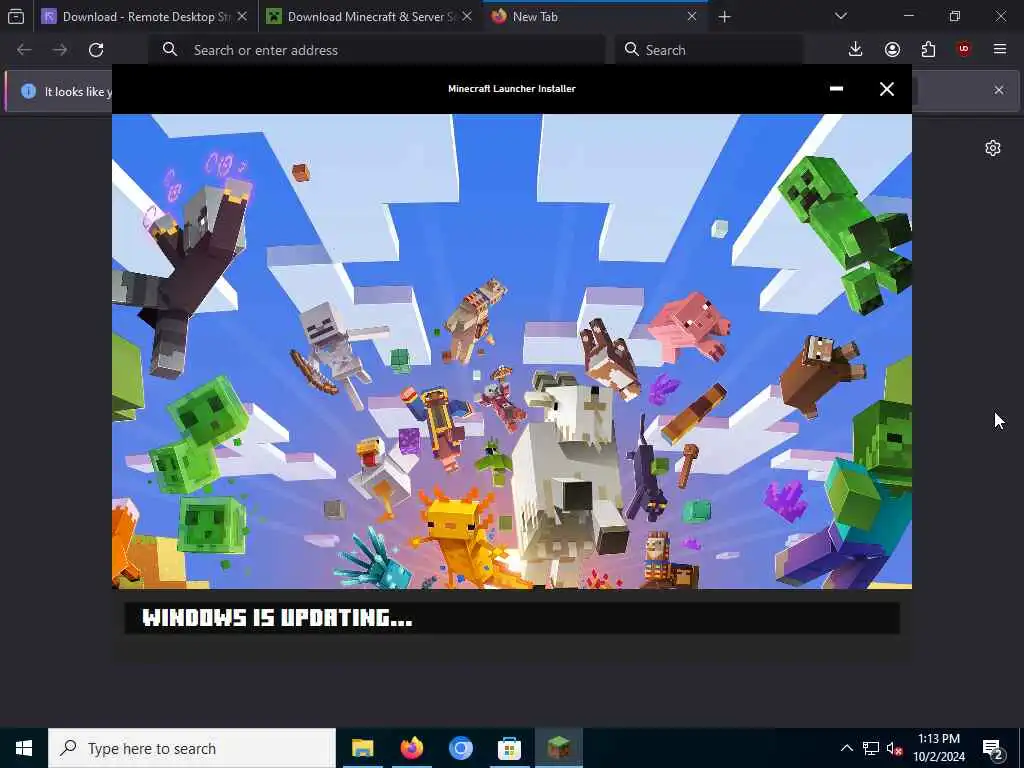This screenshot has height=768, width=1024.
Task: Click the Type here to search box
Action: [x=192, y=748]
